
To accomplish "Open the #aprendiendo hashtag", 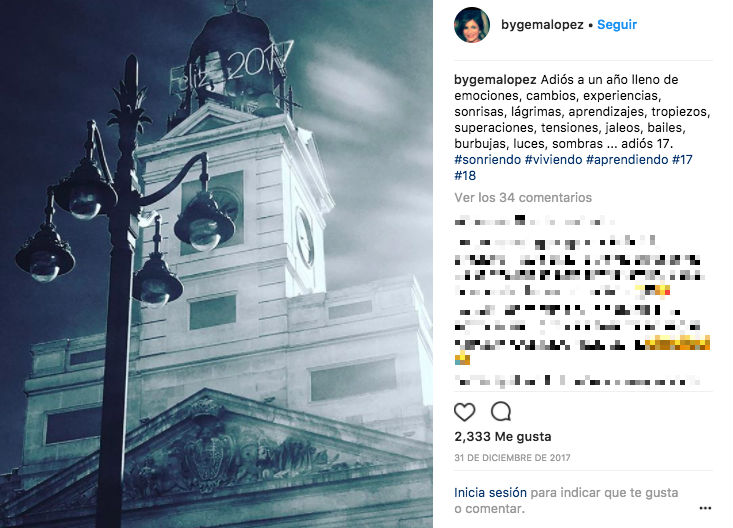I will click(627, 159).
